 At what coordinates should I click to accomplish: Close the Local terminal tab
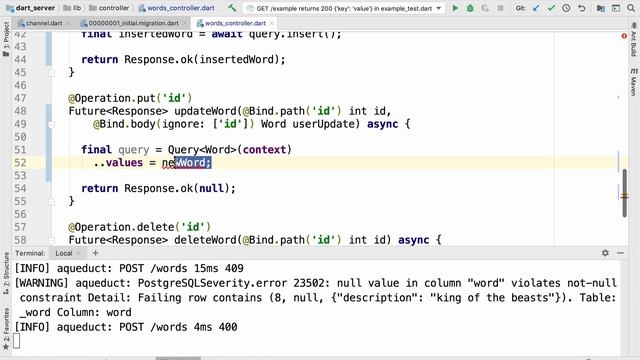coord(79,253)
